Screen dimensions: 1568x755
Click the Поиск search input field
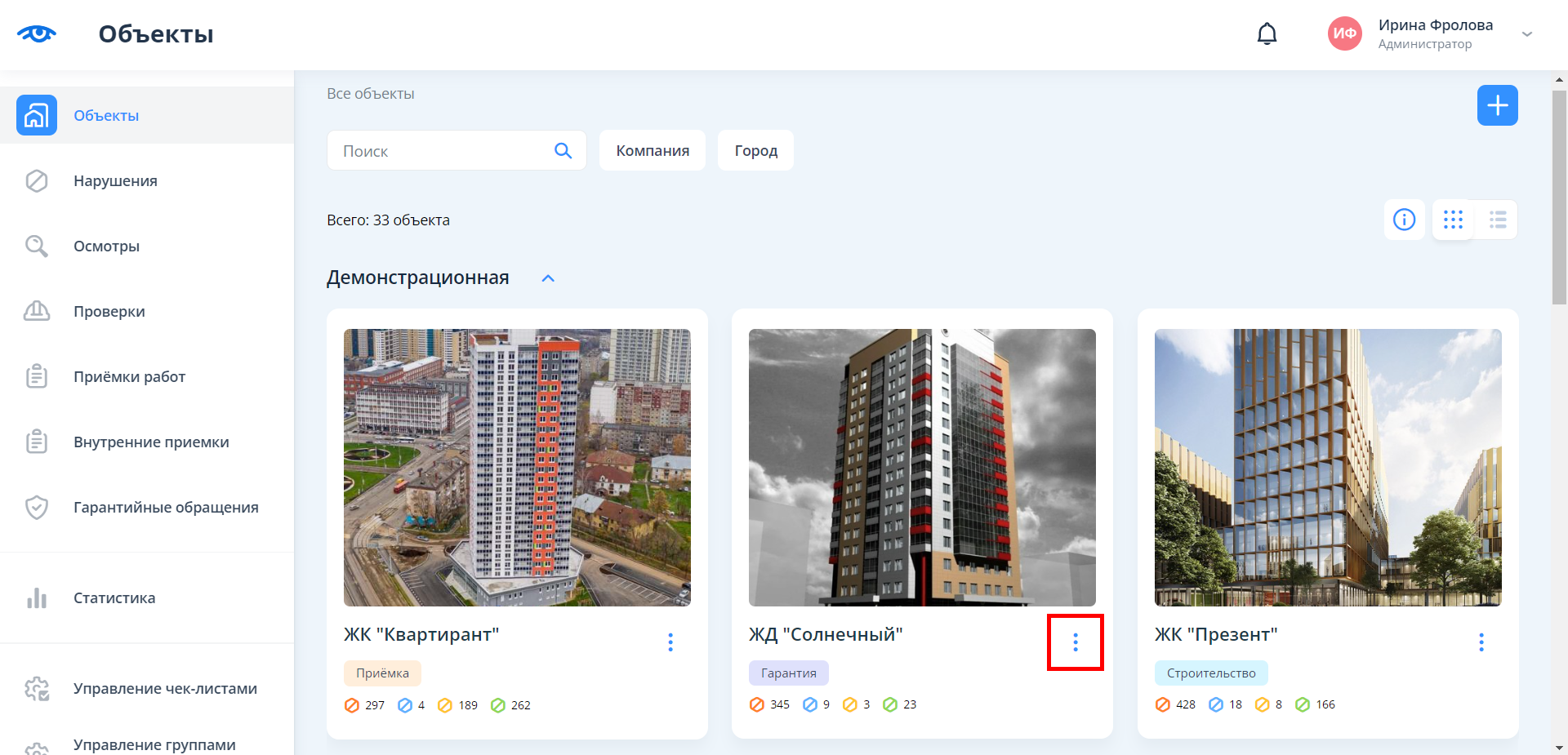(x=441, y=151)
